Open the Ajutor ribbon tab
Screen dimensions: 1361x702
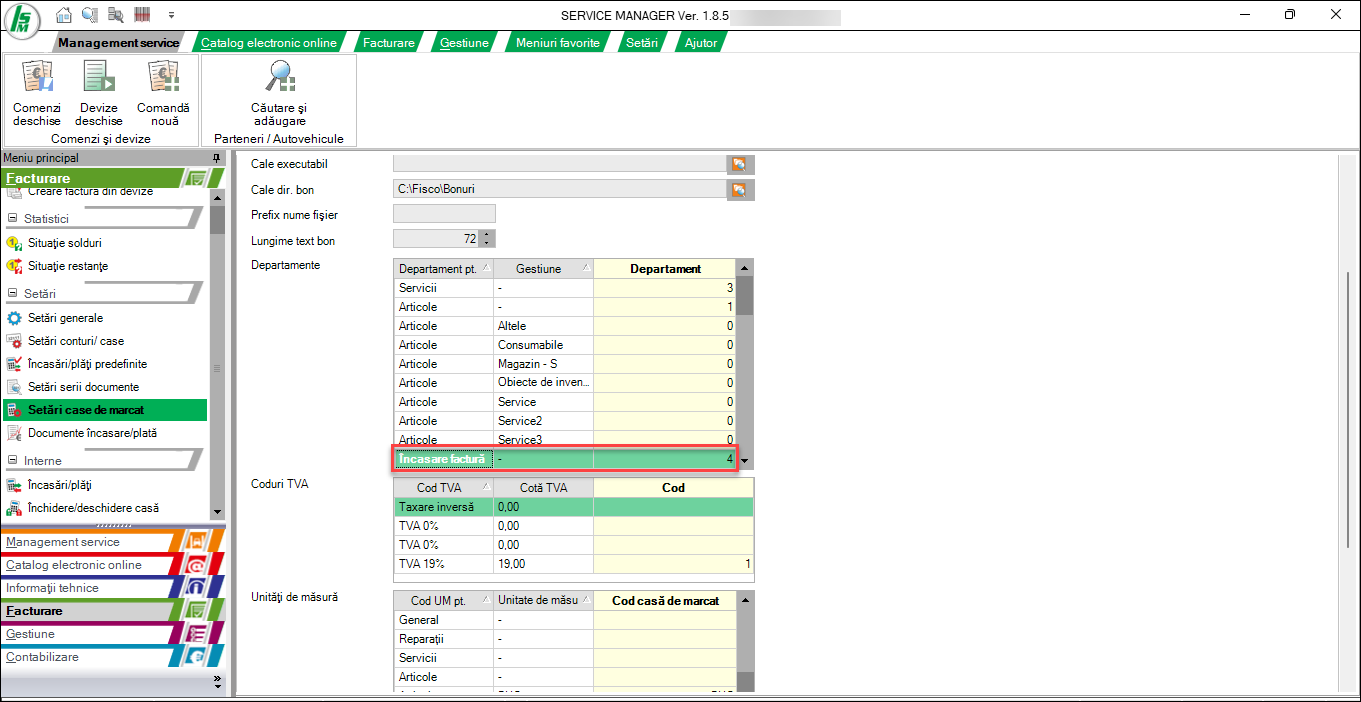[700, 43]
